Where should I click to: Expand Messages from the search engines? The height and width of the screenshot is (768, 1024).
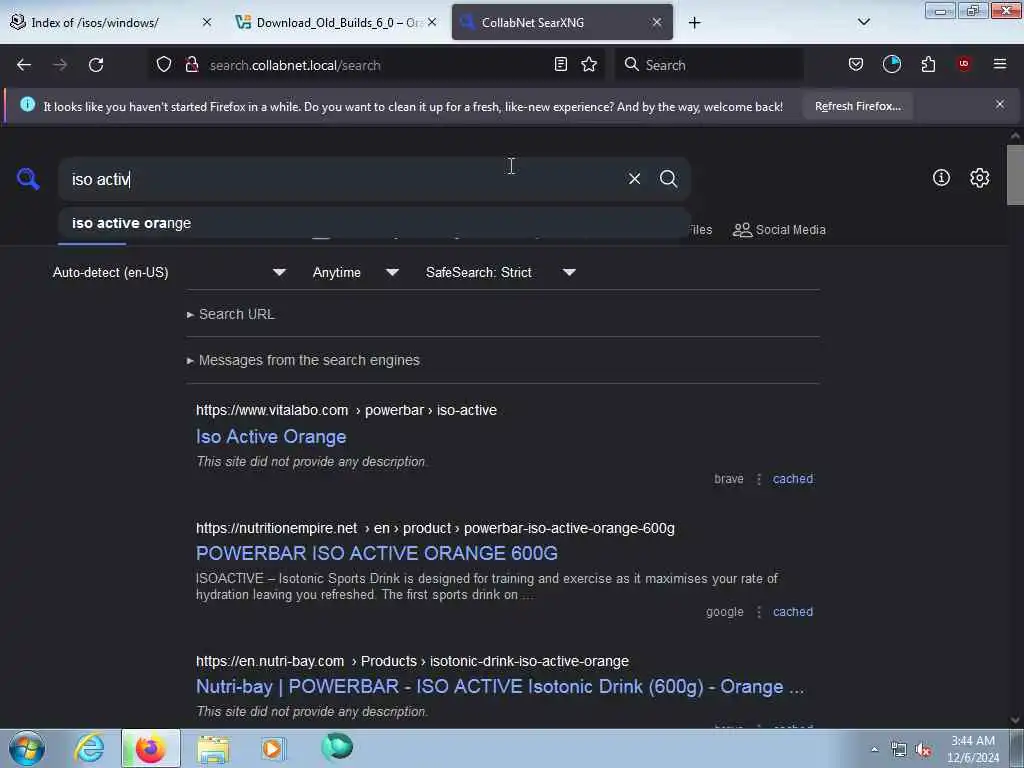coord(303,360)
